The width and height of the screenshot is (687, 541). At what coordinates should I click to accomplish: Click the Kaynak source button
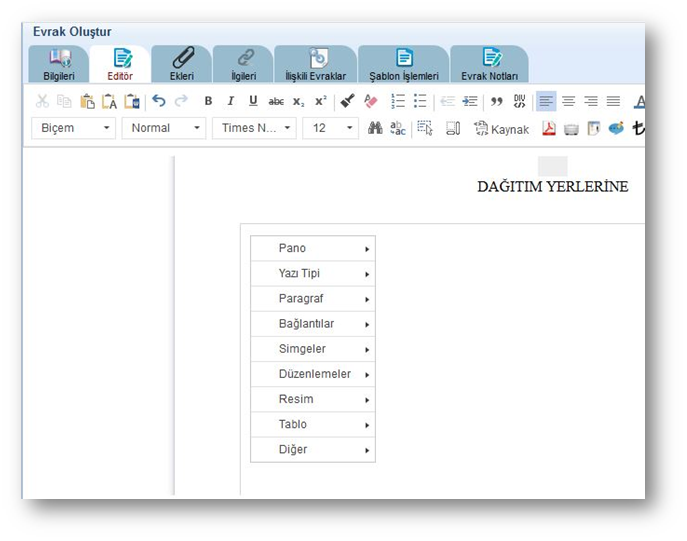(x=501, y=129)
